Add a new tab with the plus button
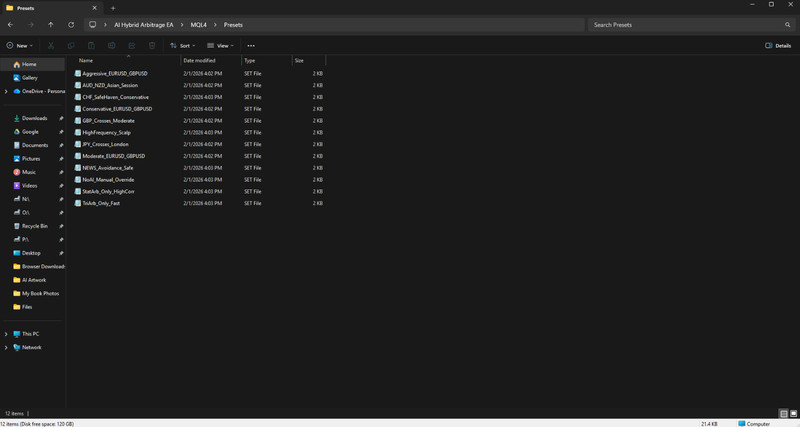800x427 pixels. pos(113,8)
